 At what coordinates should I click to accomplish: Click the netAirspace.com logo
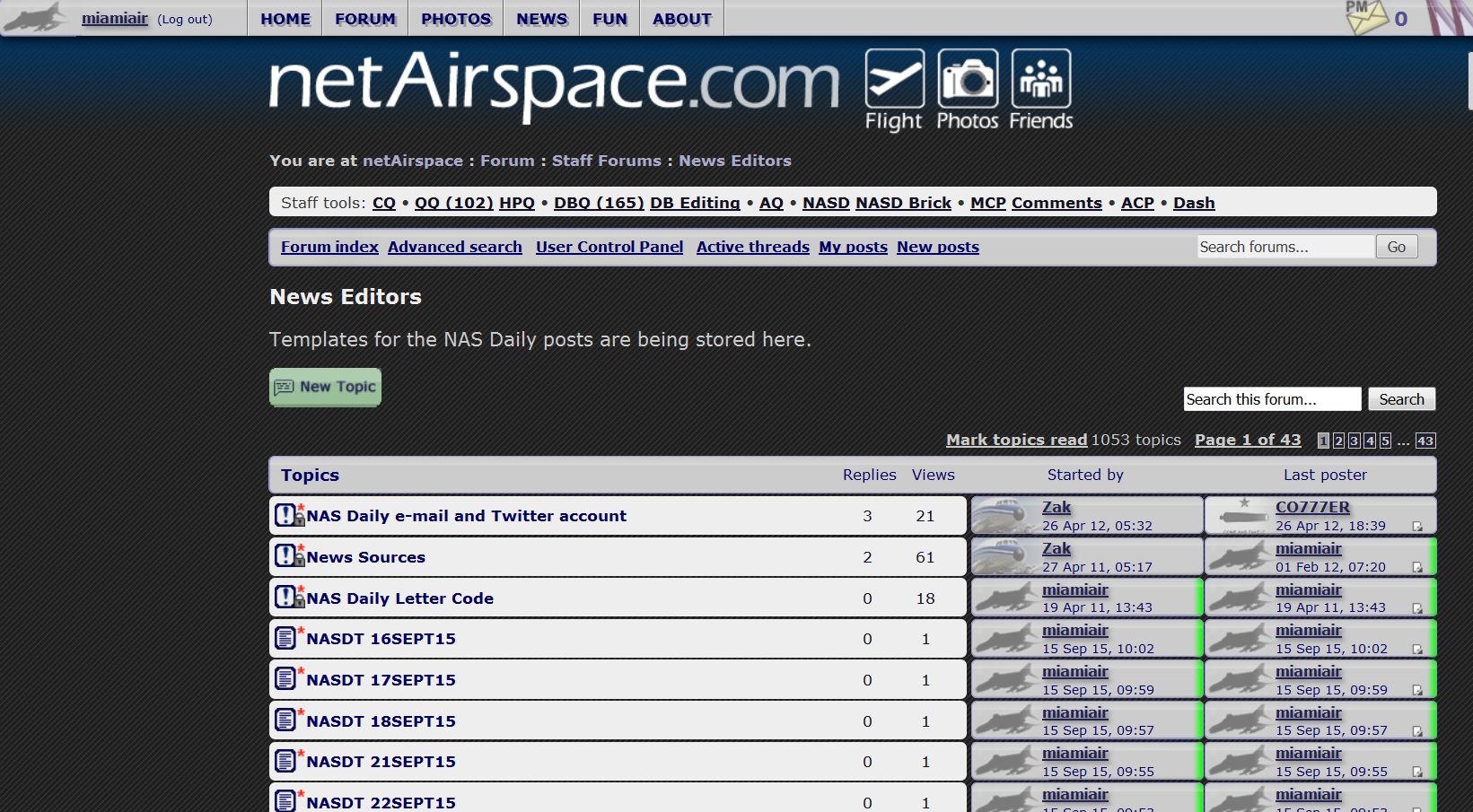coord(555,87)
